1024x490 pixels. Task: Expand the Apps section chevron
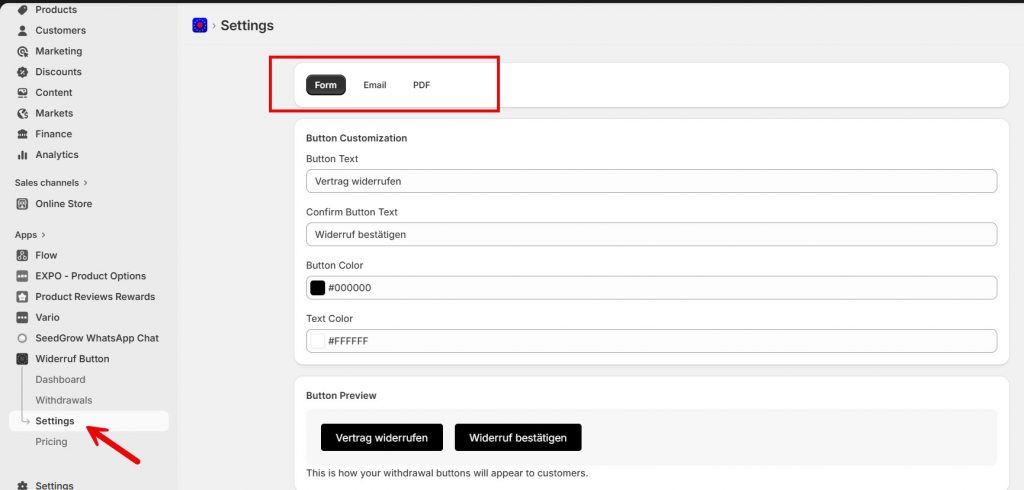pyautogui.click(x=44, y=235)
